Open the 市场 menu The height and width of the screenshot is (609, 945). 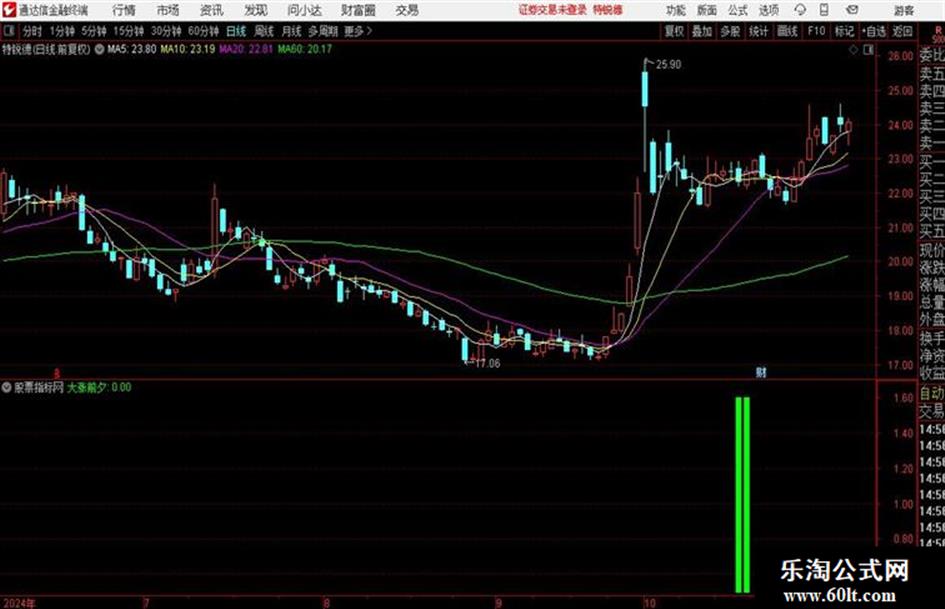(x=168, y=10)
